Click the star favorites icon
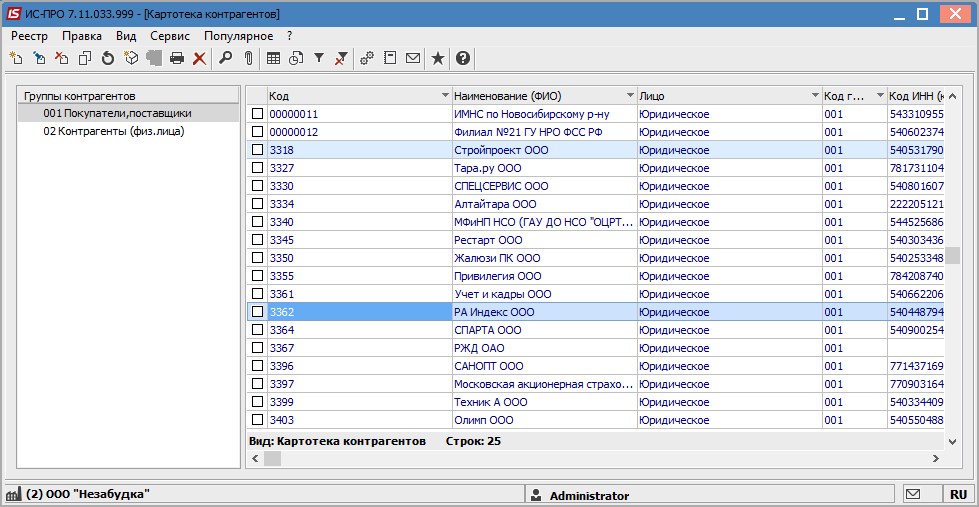This screenshot has height=507, width=979. (x=438, y=59)
